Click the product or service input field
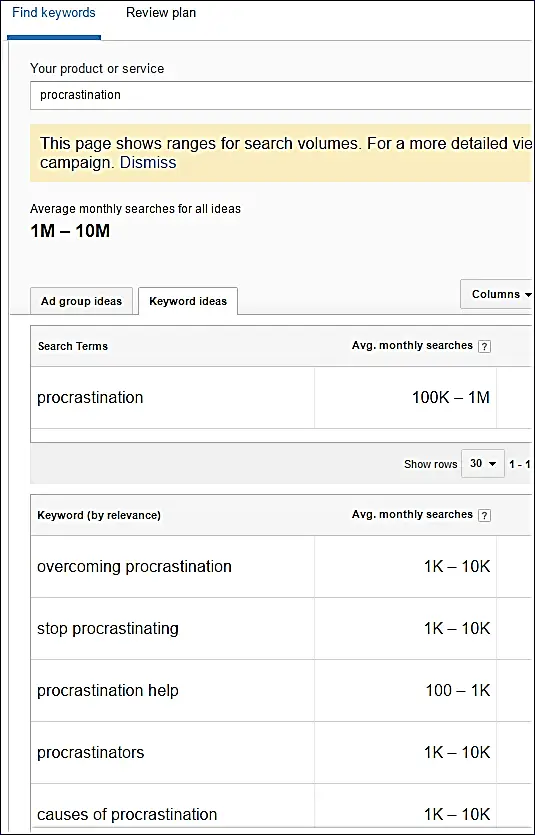The image size is (535, 835). [x=281, y=95]
